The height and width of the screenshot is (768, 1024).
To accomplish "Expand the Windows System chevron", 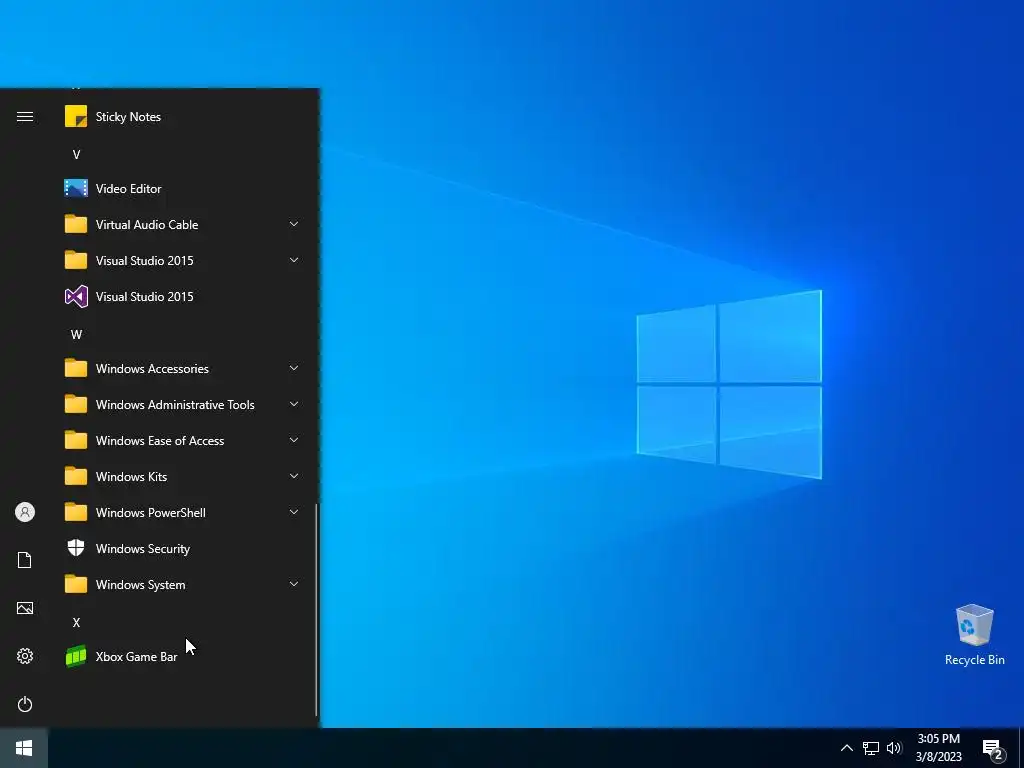I will coord(294,584).
